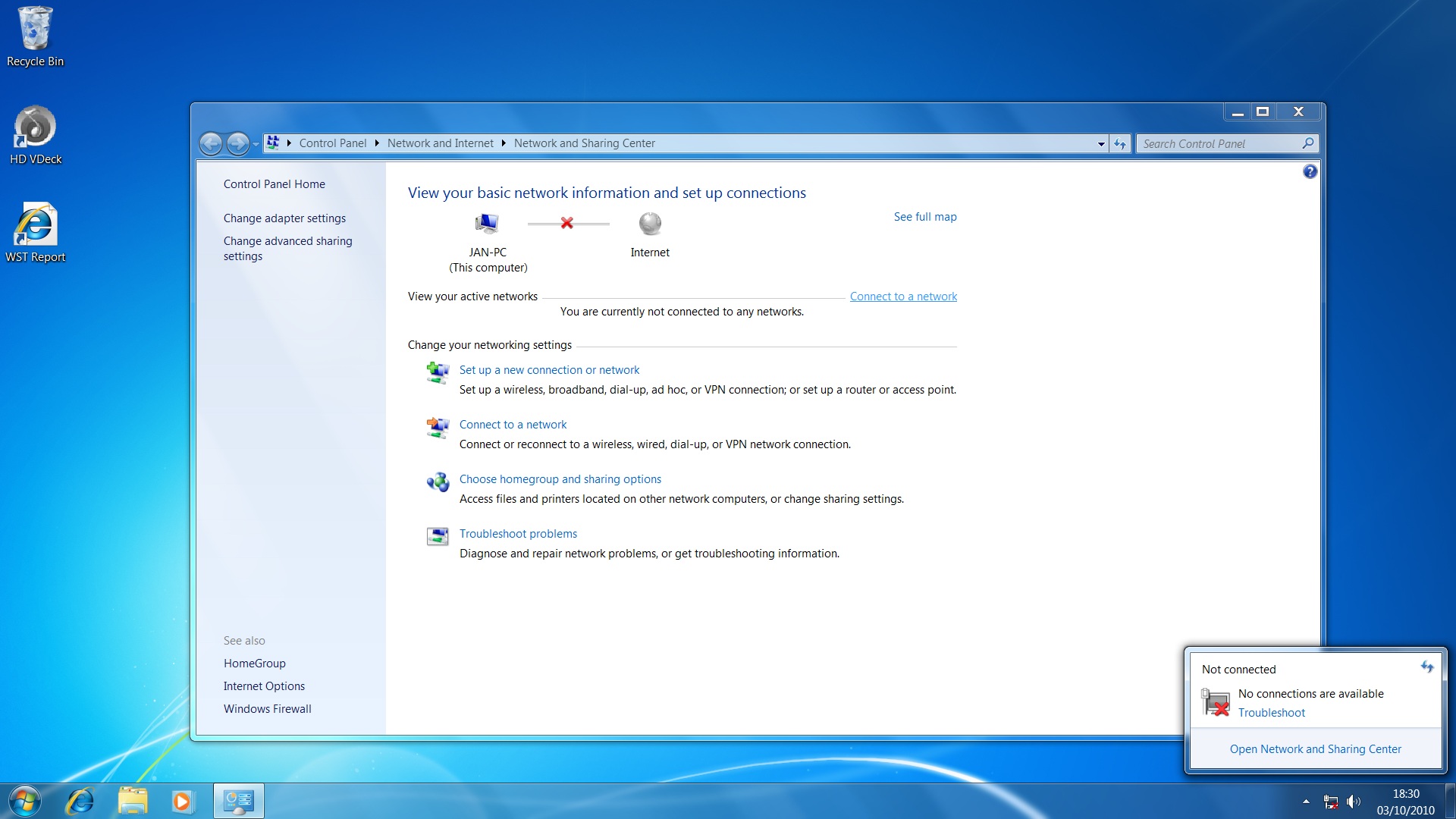The width and height of the screenshot is (1456, 819).
Task: Click the Internet globe icon
Action: (650, 223)
